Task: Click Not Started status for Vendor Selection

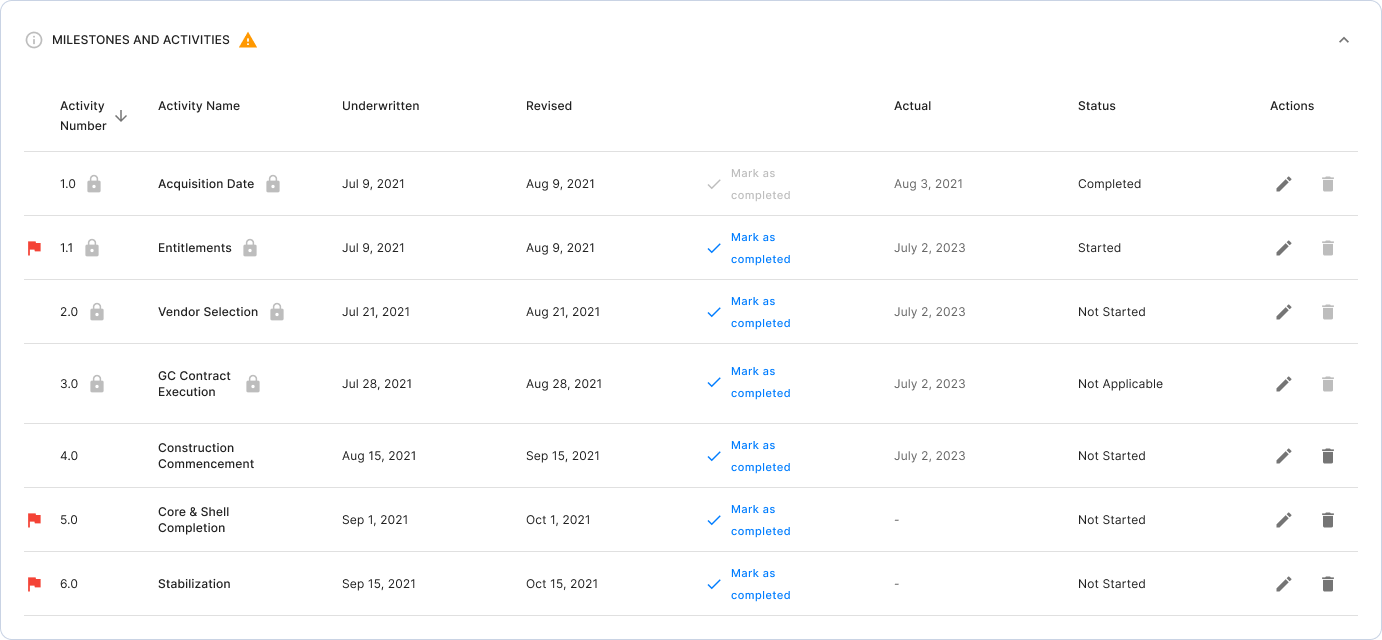Action: tap(1112, 312)
